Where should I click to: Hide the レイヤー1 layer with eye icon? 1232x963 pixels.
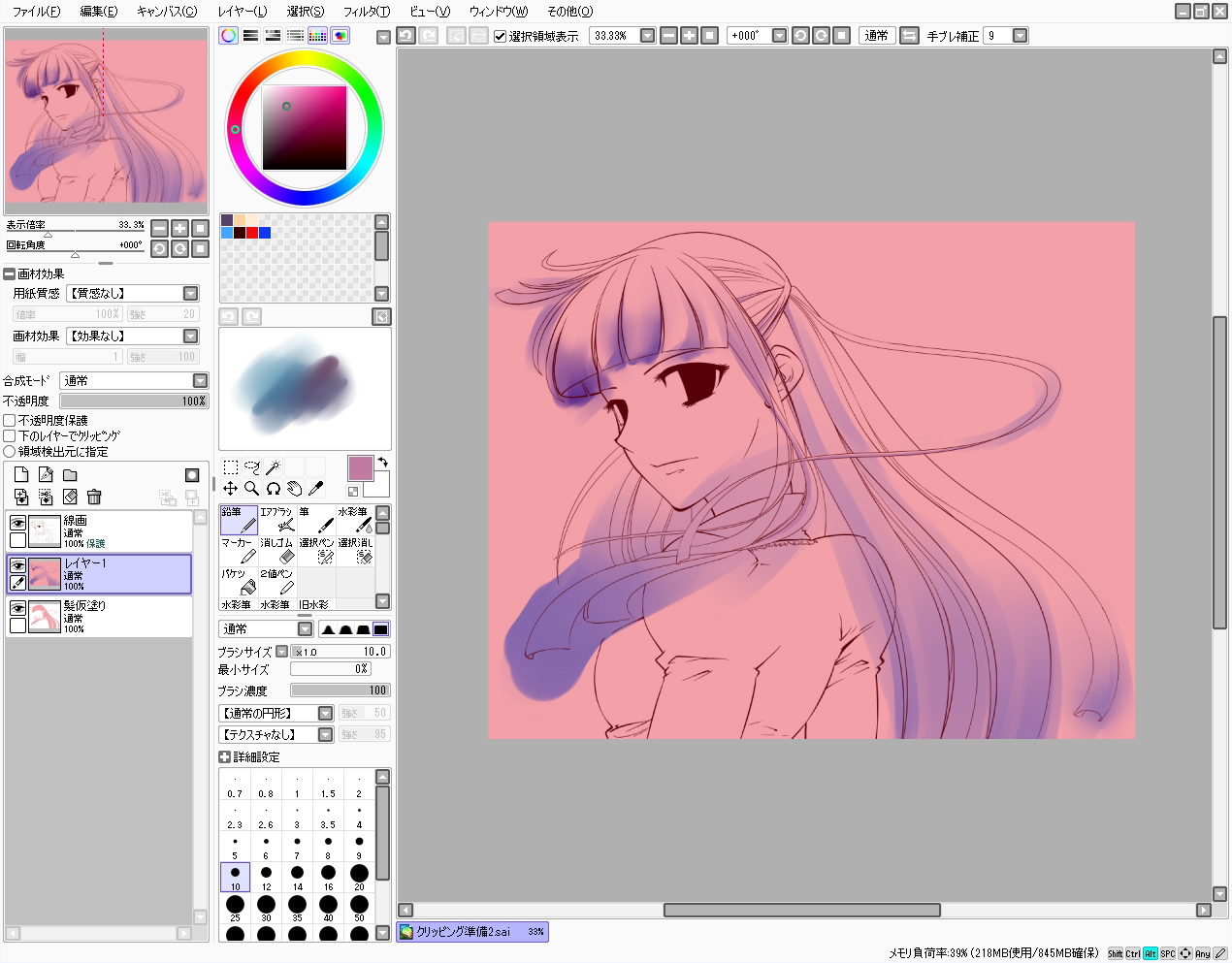pyautogui.click(x=17, y=565)
